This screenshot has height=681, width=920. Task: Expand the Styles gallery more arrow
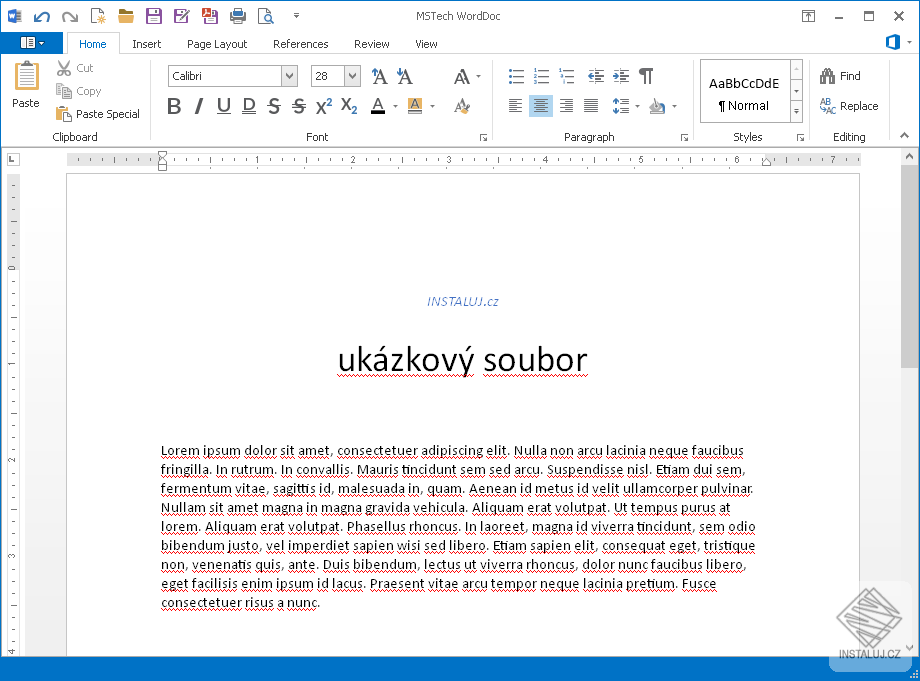coord(796,111)
